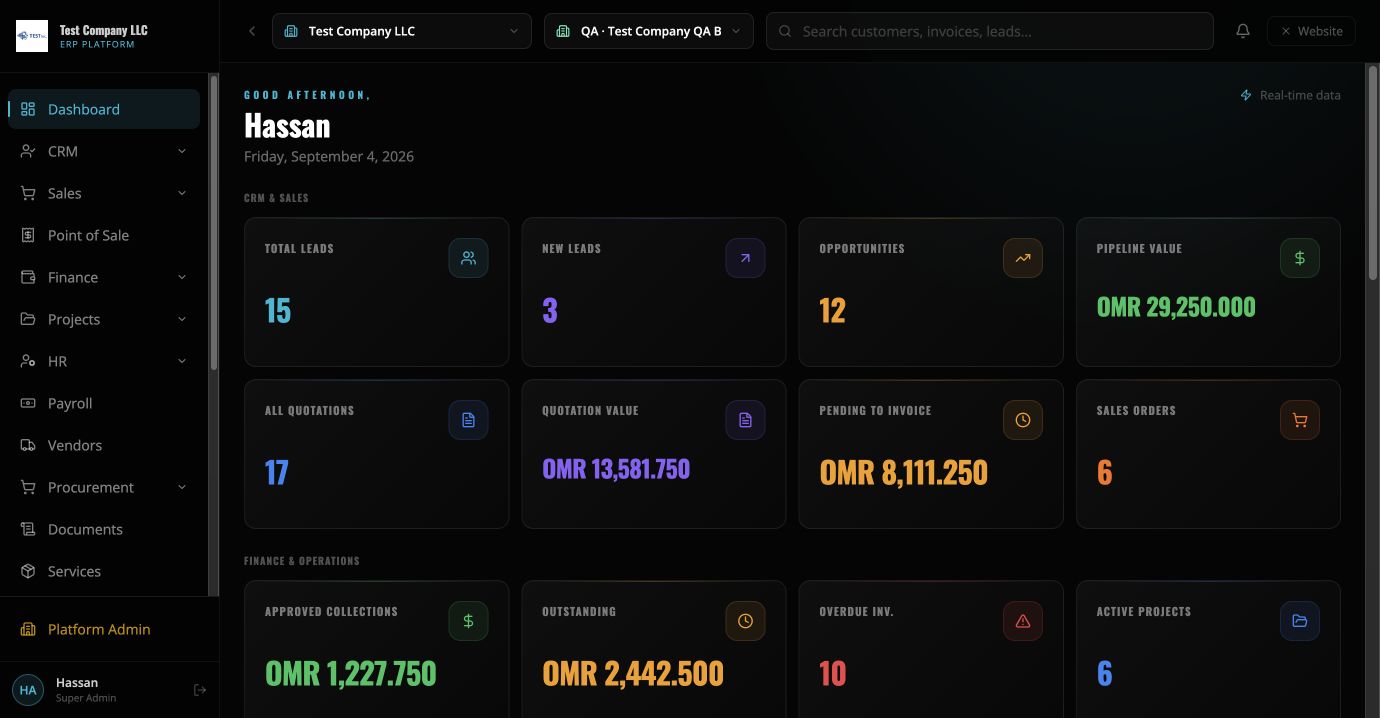Click the Pipeline Value dollar icon
This screenshot has height=718, width=1380.
[1300, 258]
